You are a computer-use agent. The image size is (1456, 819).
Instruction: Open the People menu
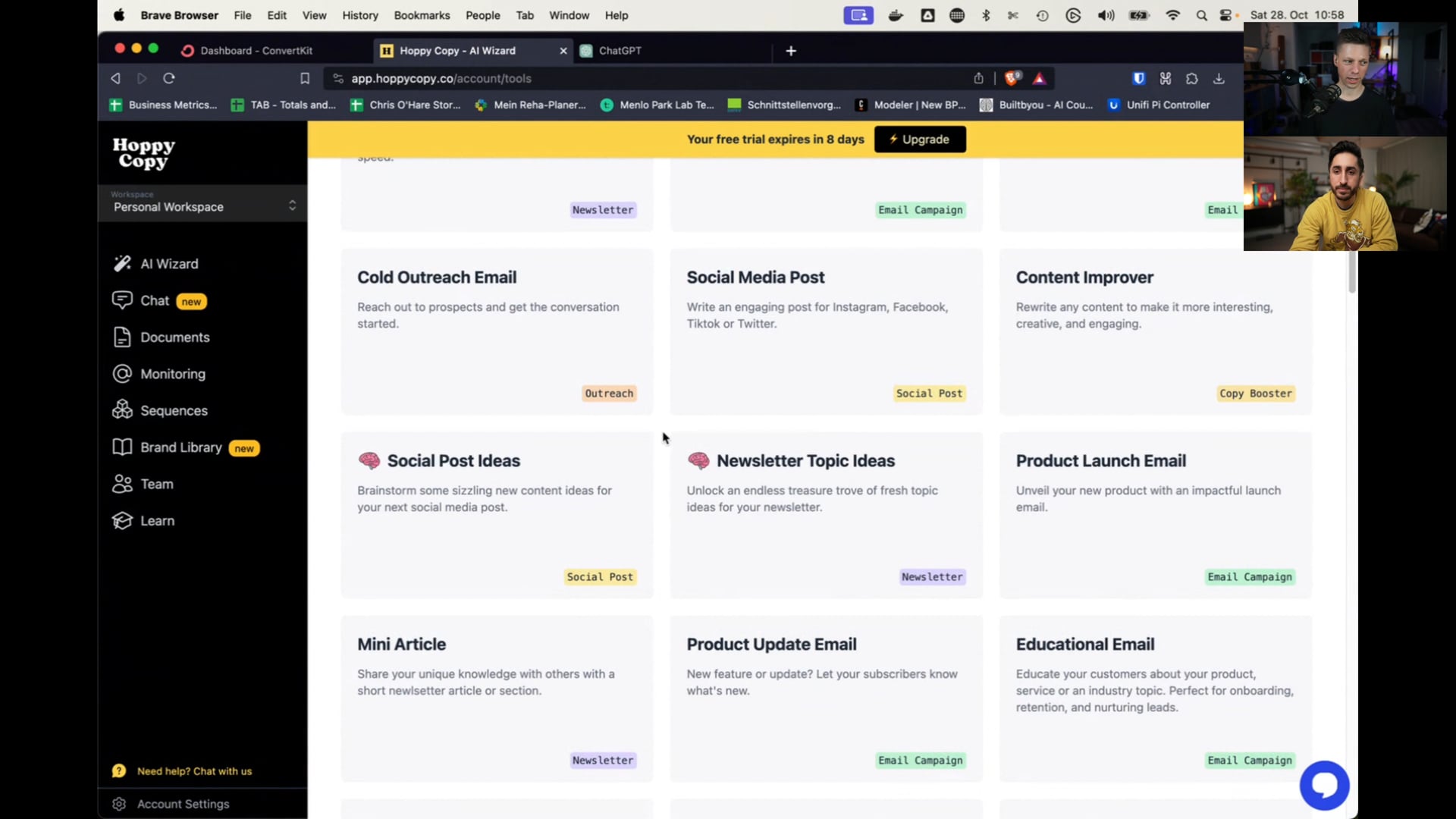click(x=483, y=15)
